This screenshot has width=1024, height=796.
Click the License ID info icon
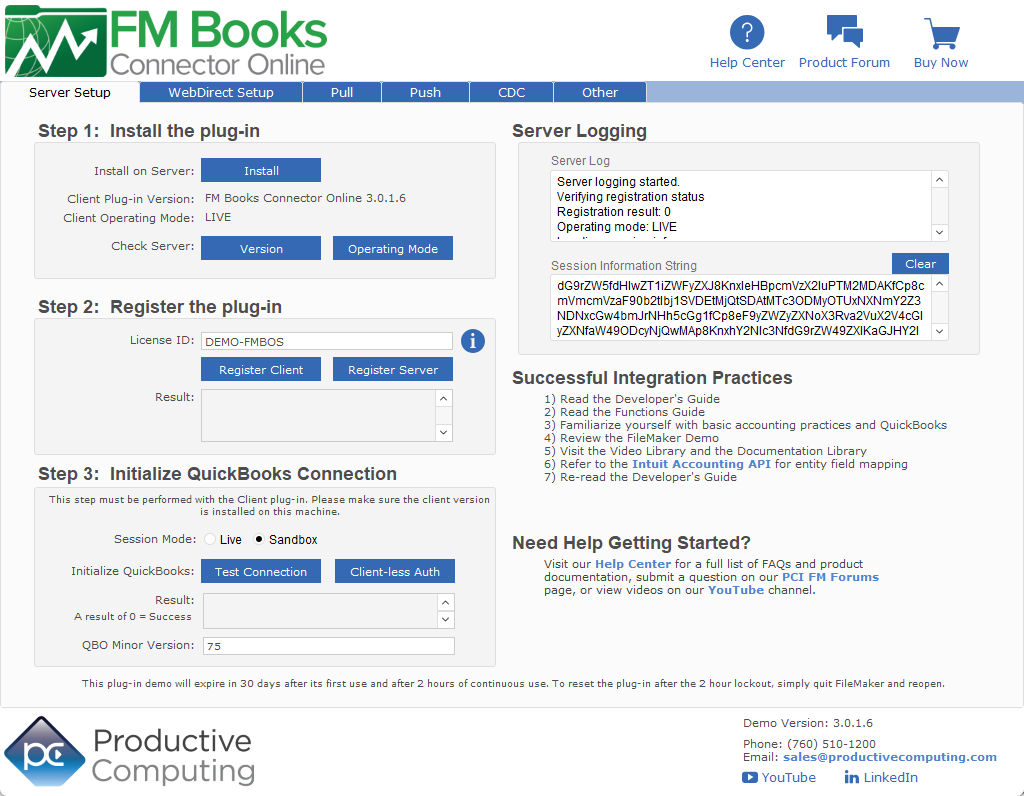pos(473,341)
